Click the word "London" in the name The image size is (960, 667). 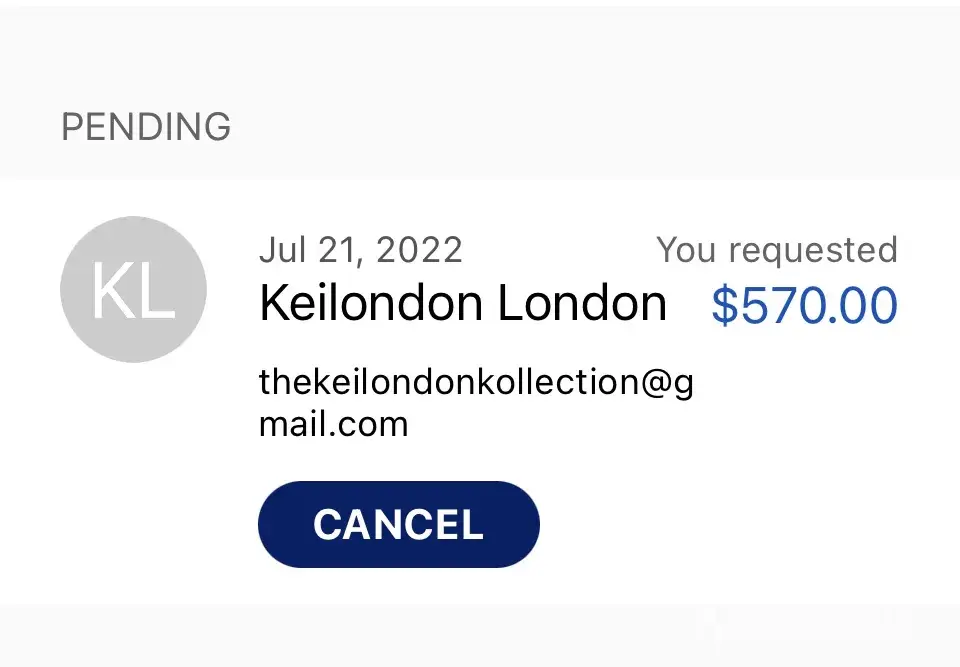[582, 303]
